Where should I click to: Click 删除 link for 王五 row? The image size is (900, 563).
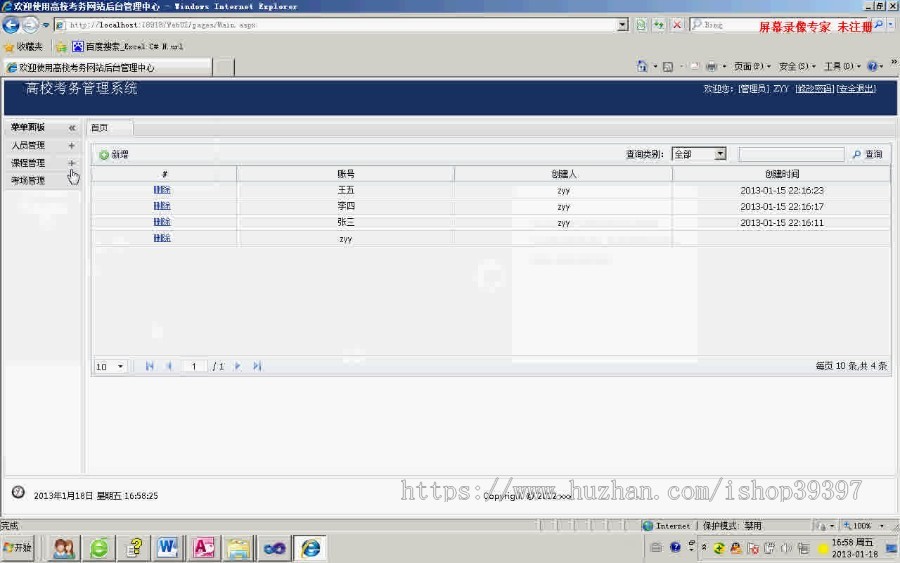coord(162,190)
